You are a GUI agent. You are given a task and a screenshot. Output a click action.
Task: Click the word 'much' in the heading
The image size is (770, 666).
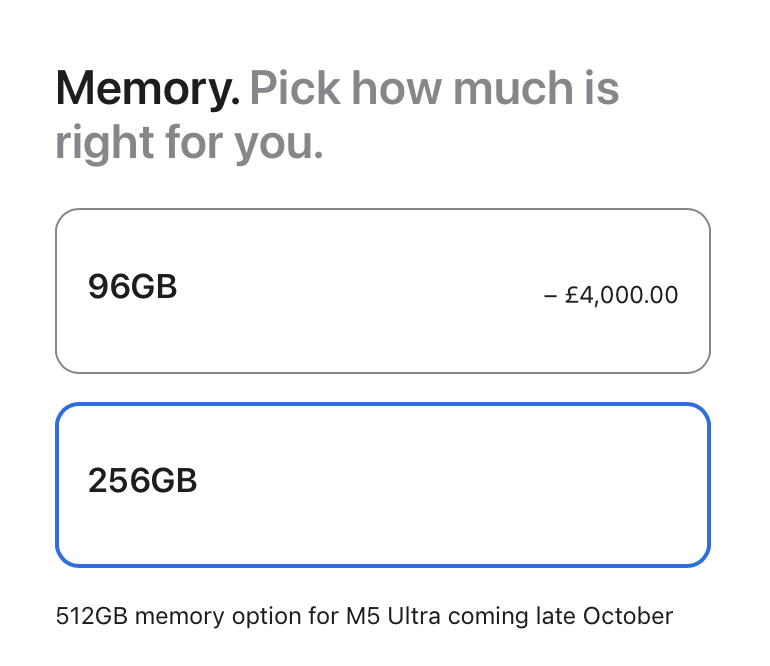tap(513, 88)
